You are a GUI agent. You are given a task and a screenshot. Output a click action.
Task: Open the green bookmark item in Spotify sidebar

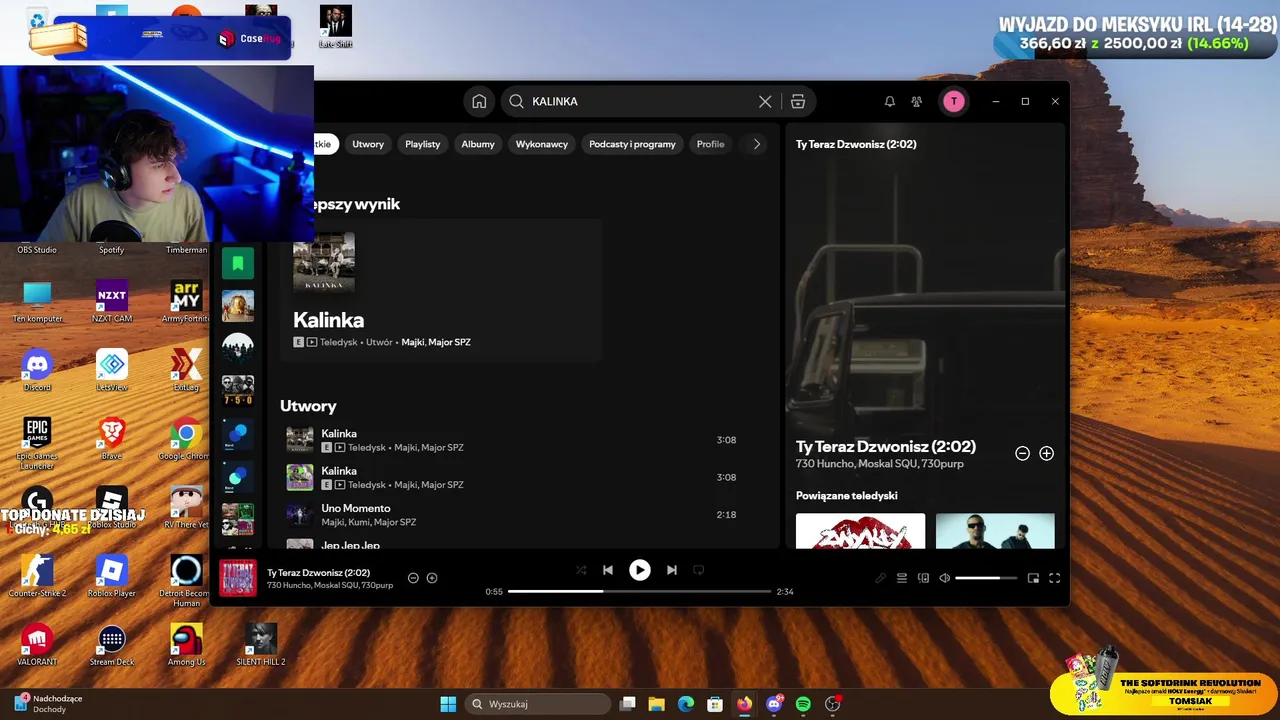pyautogui.click(x=238, y=263)
